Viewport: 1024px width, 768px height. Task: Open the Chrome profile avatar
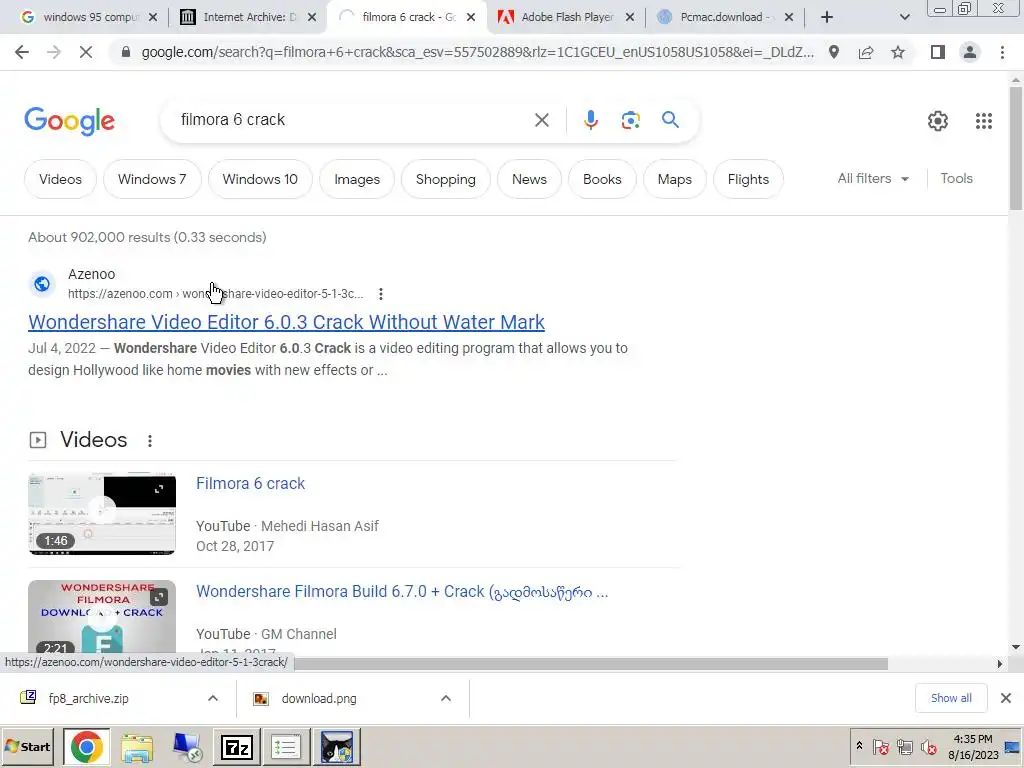click(970, 52)
